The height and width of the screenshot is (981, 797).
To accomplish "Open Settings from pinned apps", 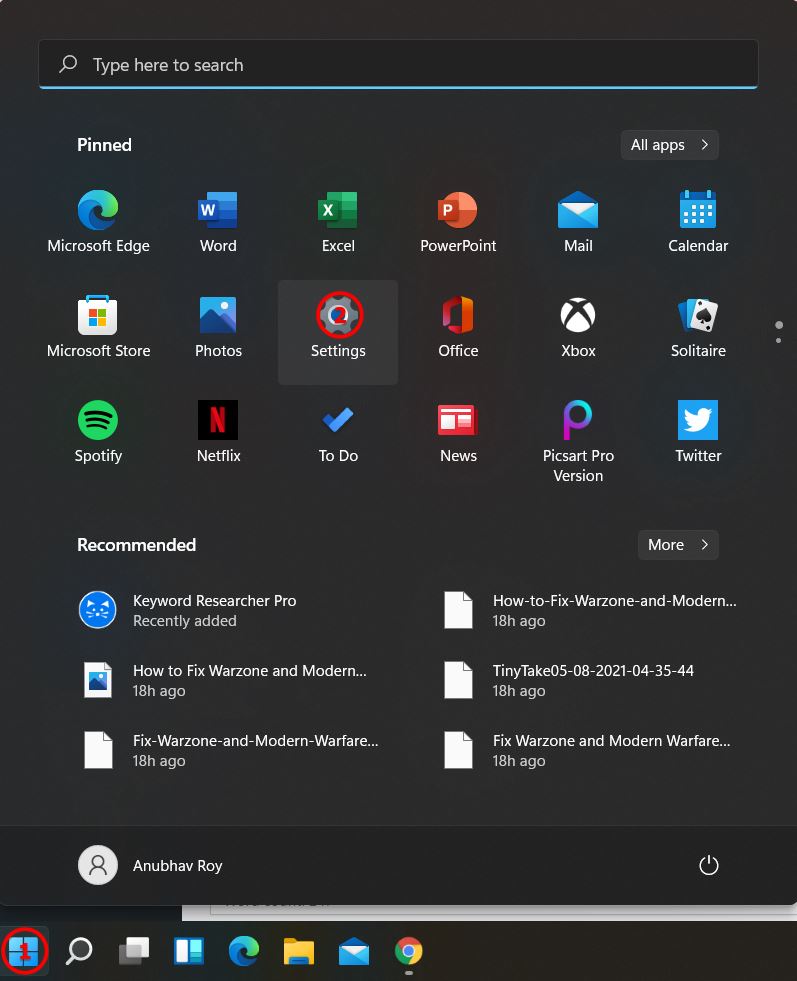I will [x=338, y=332].
